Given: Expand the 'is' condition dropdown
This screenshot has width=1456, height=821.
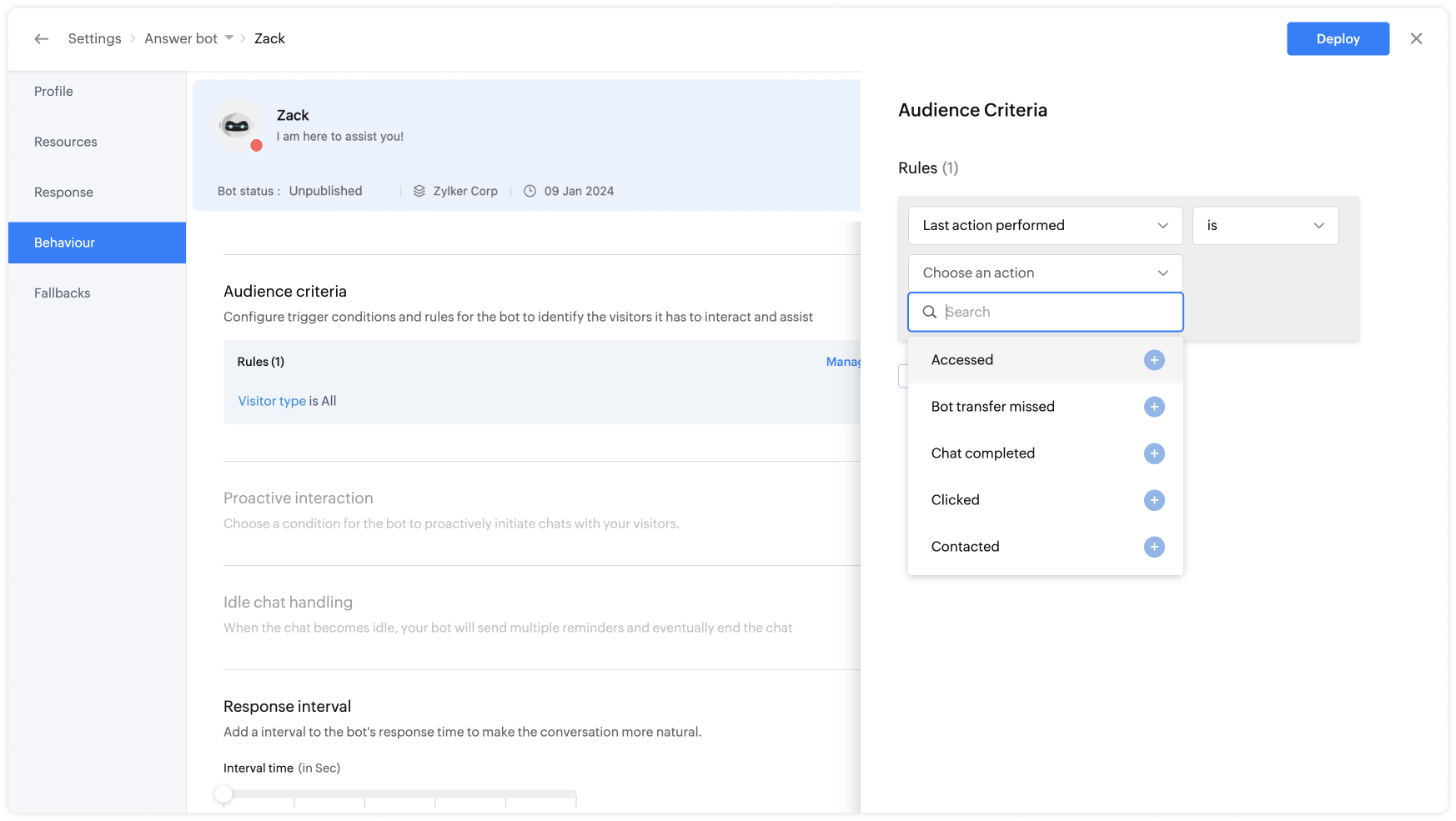Looking at the screenshot, I should tap(1264, 226).
